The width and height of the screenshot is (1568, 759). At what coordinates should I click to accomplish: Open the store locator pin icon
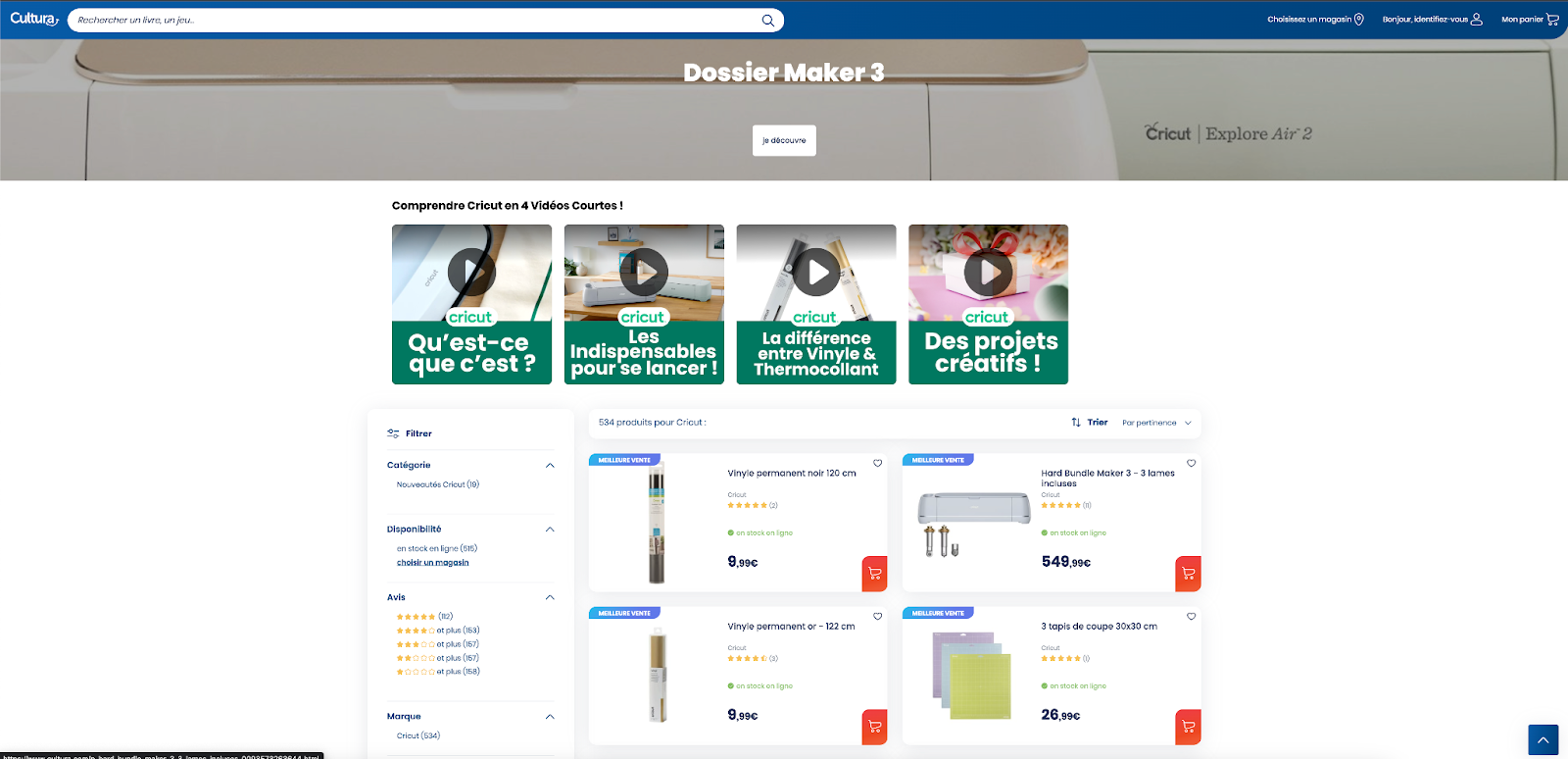[x=1358, y=20]
